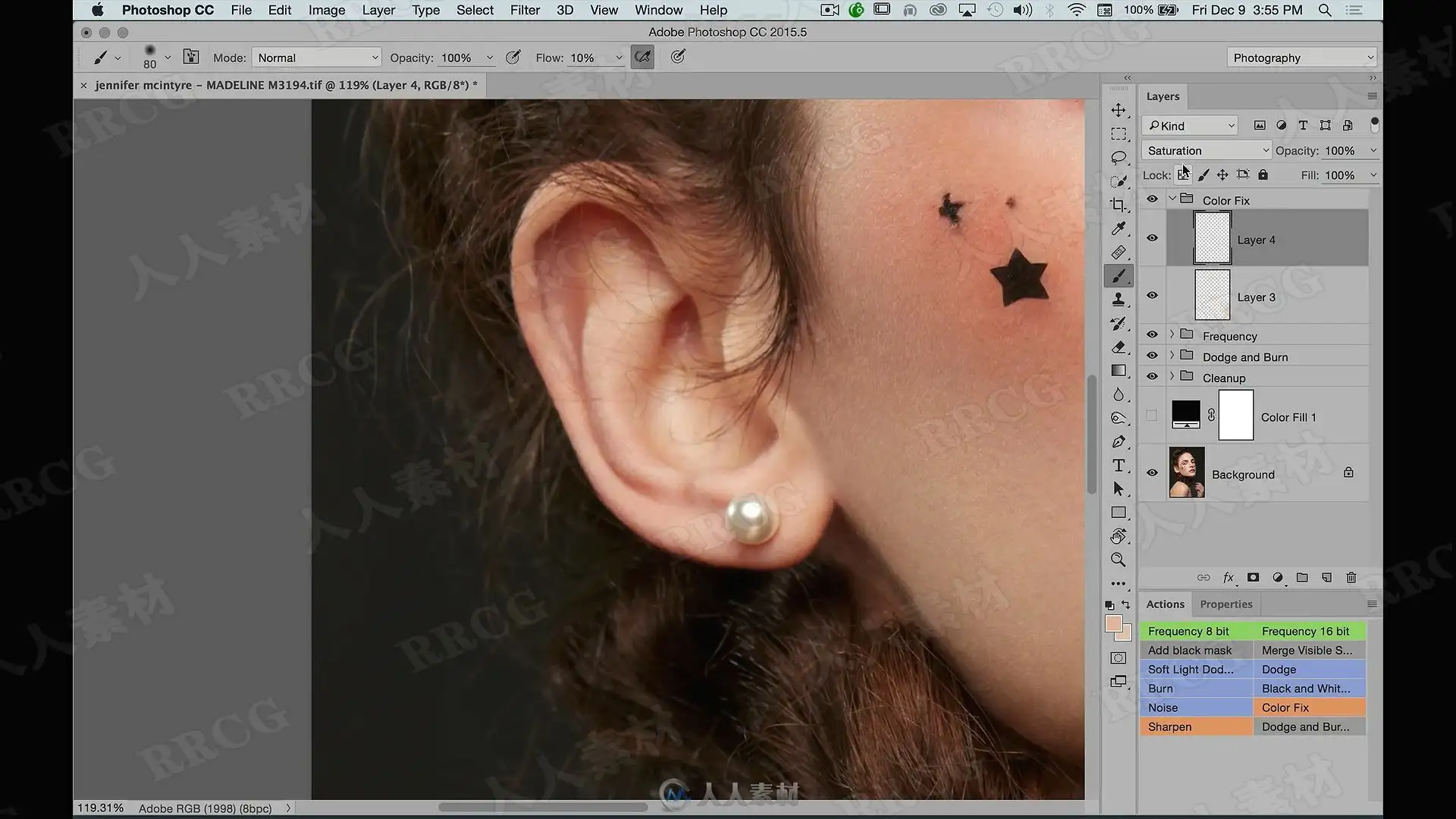Open the Saturation blend mode dropdown
Image resolution: width=1456 pixels, height=819 pixels.
point(1206,151)
